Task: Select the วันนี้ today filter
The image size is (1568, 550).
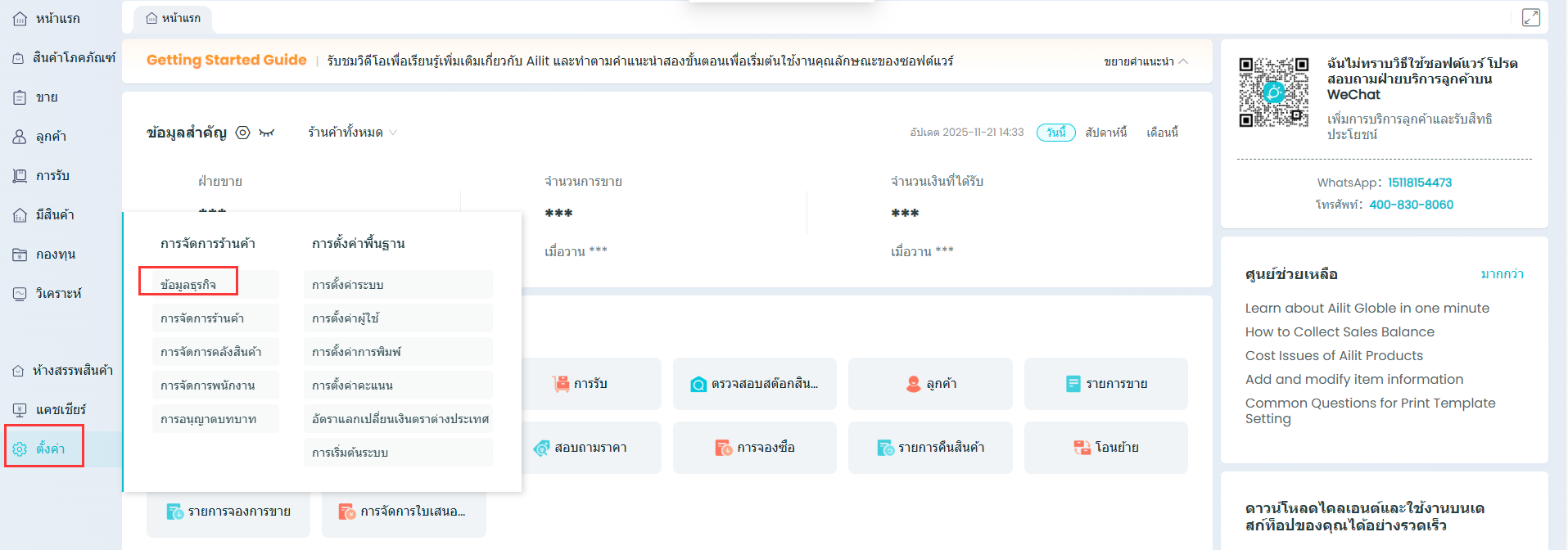Action: click(1055, 133)
